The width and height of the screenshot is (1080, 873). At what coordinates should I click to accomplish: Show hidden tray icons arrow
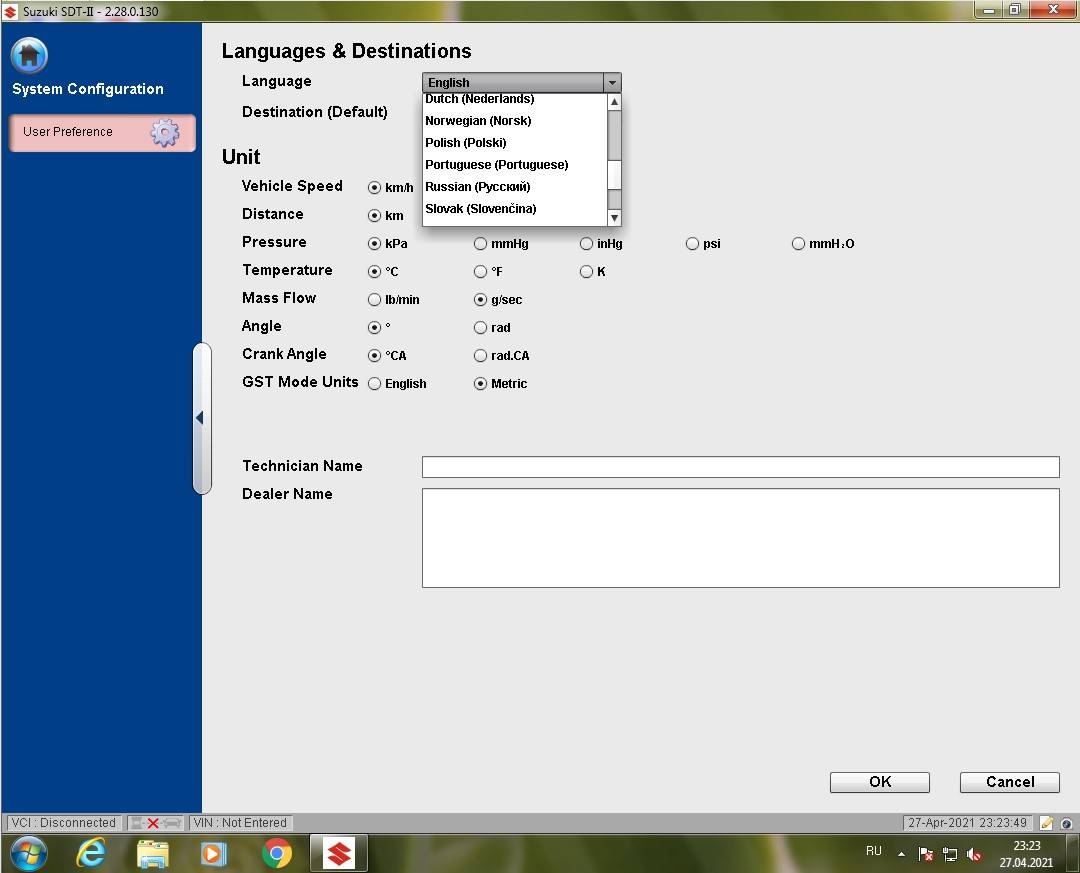click(x=901, y=854)
